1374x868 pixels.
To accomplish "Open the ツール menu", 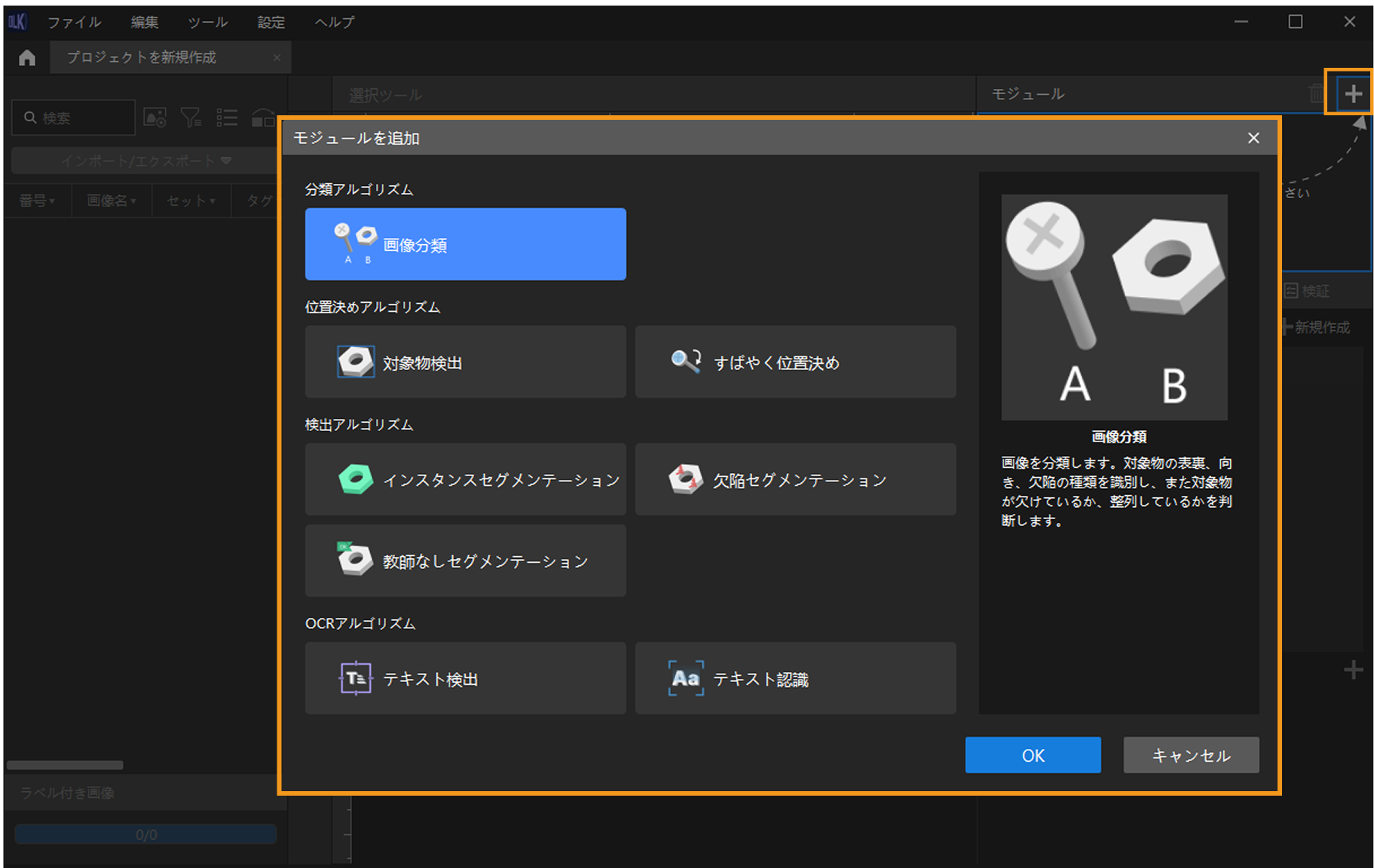I will (x=207, y=23).
